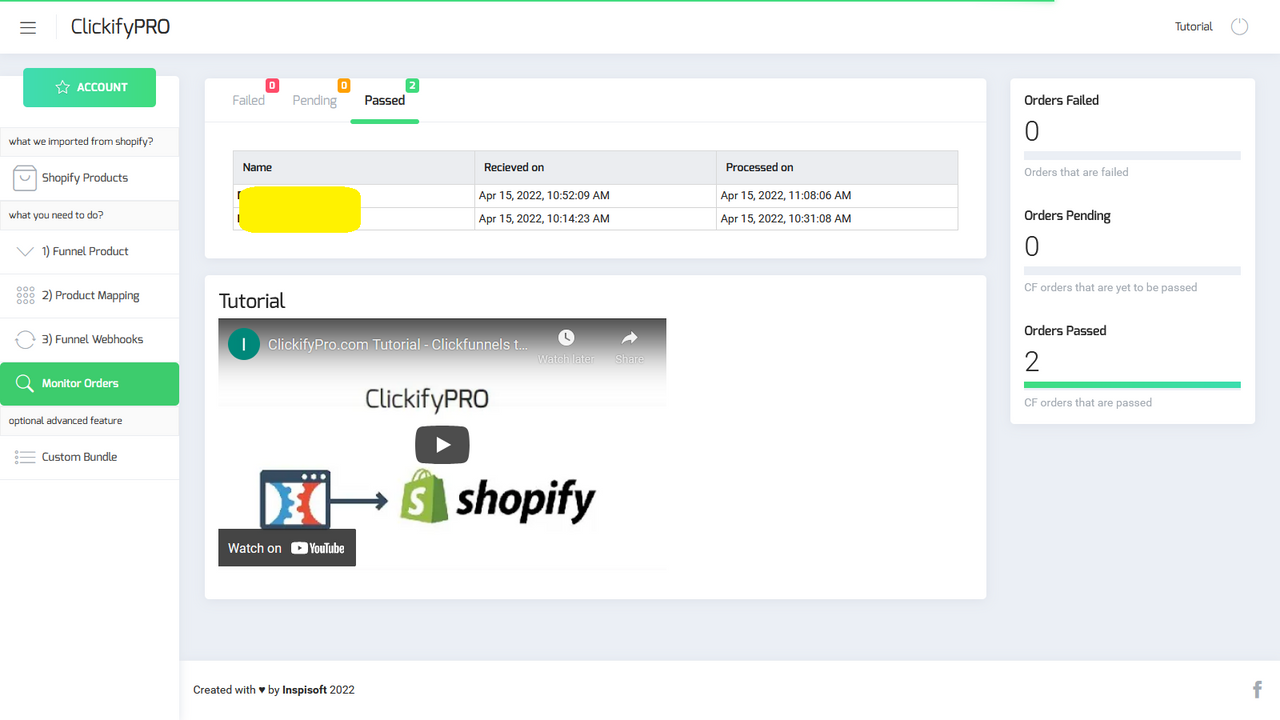
Task: Open the hamburger menu icon
Action: click(28, 28)
